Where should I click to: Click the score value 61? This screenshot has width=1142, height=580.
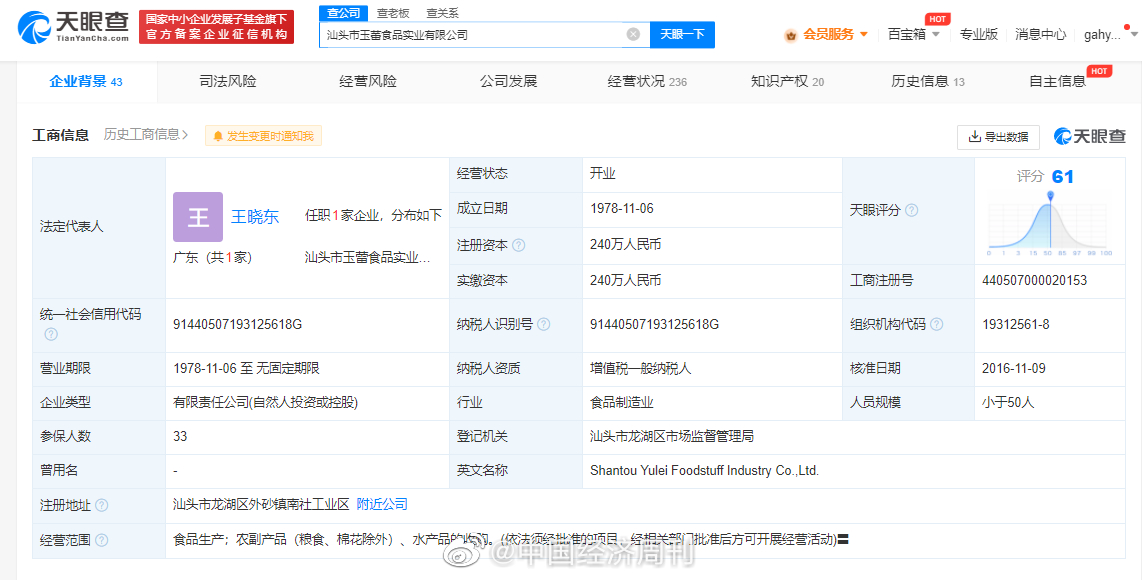point(1063,177)
